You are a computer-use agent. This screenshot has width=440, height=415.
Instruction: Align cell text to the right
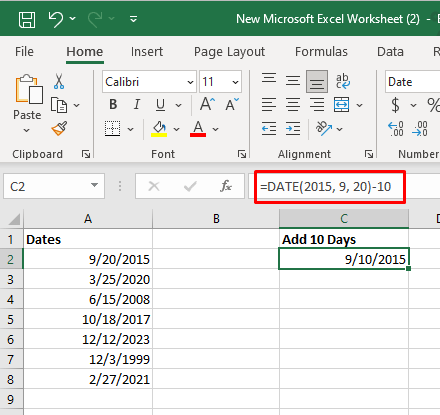pyautogui.click(x=317, y=105)
